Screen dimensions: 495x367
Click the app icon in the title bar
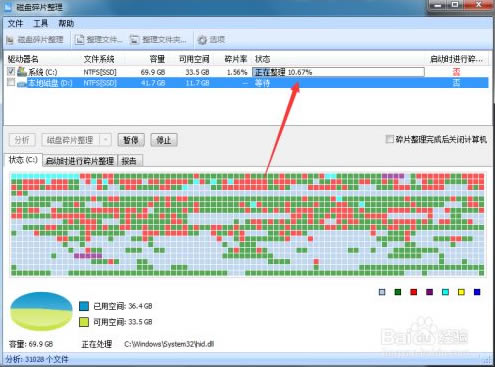coord(8,7)
